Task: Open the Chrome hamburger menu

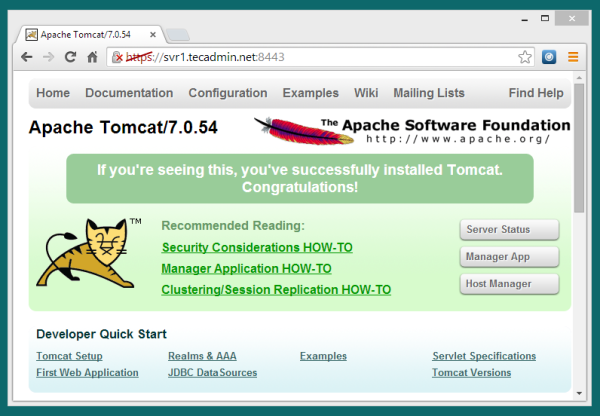Action: (x=573, y=57)
